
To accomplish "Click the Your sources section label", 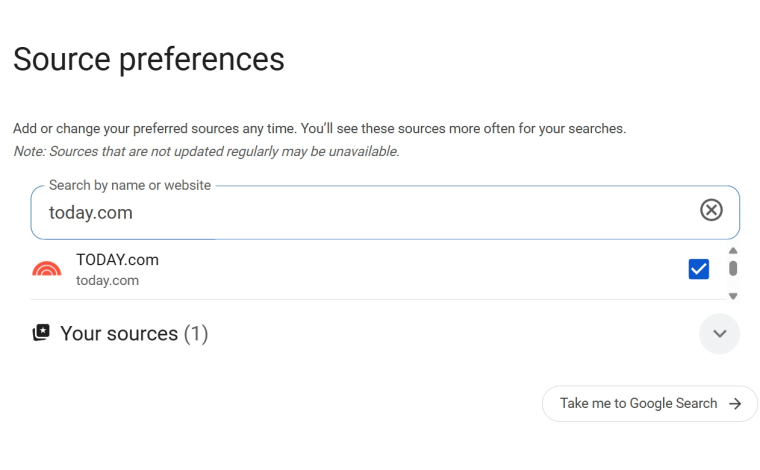I will click(119, 334).
